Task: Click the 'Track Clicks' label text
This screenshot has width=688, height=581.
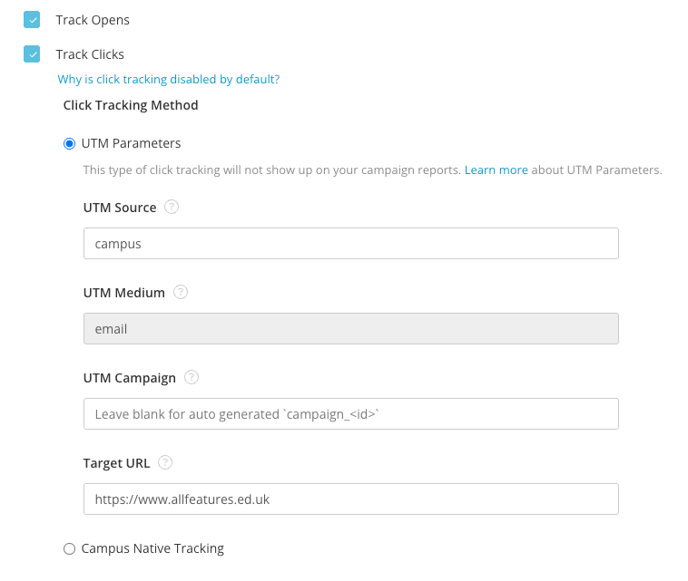Action: [90, 54]
